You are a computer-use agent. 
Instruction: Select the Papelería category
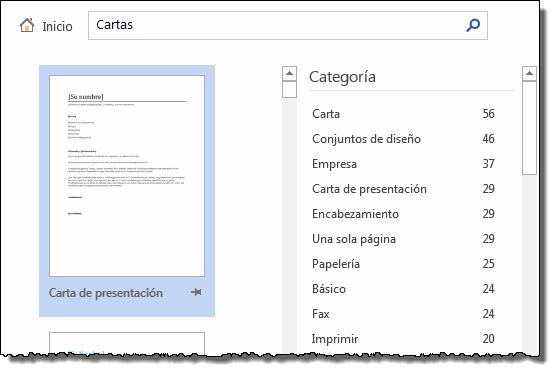(x=404, y=264)
